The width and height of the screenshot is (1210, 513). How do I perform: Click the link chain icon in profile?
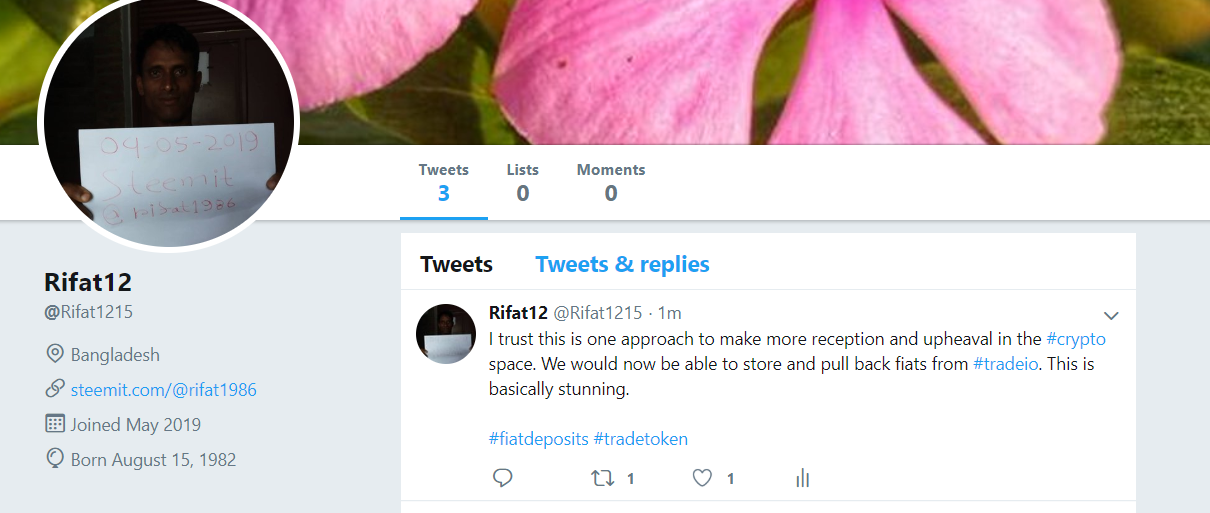(x=55, y=389)
